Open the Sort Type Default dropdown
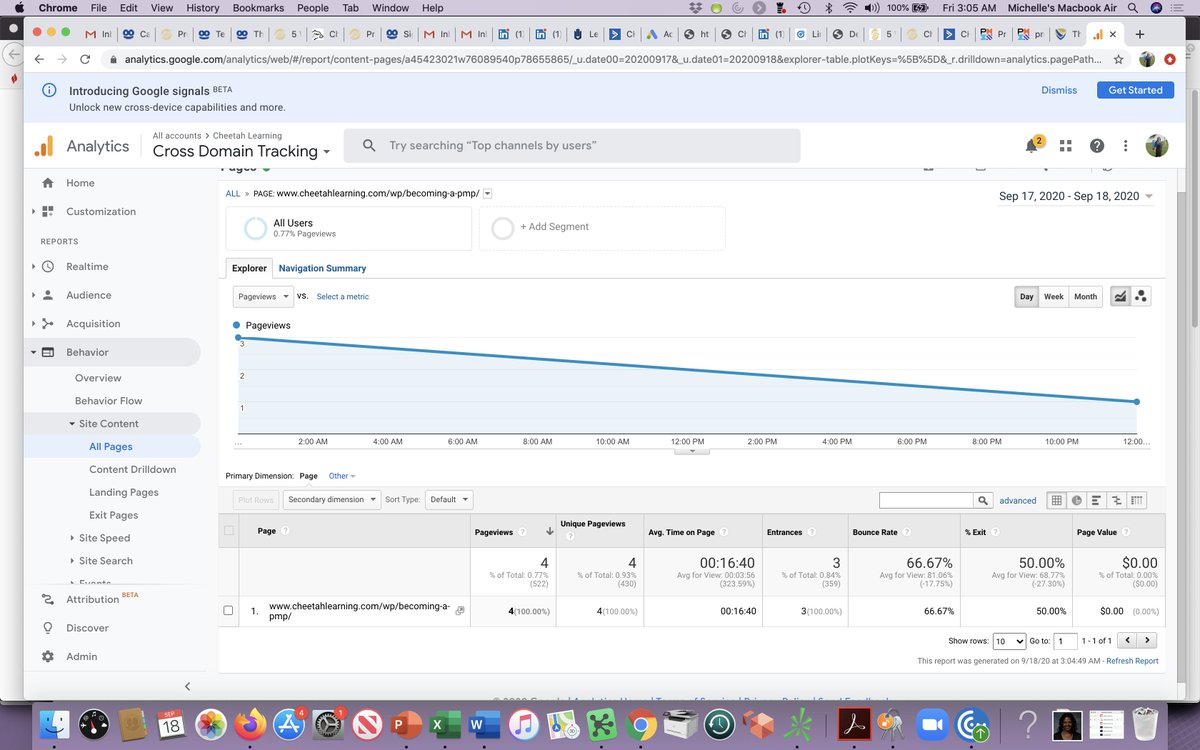The height and width of the screenshot is (750, 1200). tap(449, 499)
